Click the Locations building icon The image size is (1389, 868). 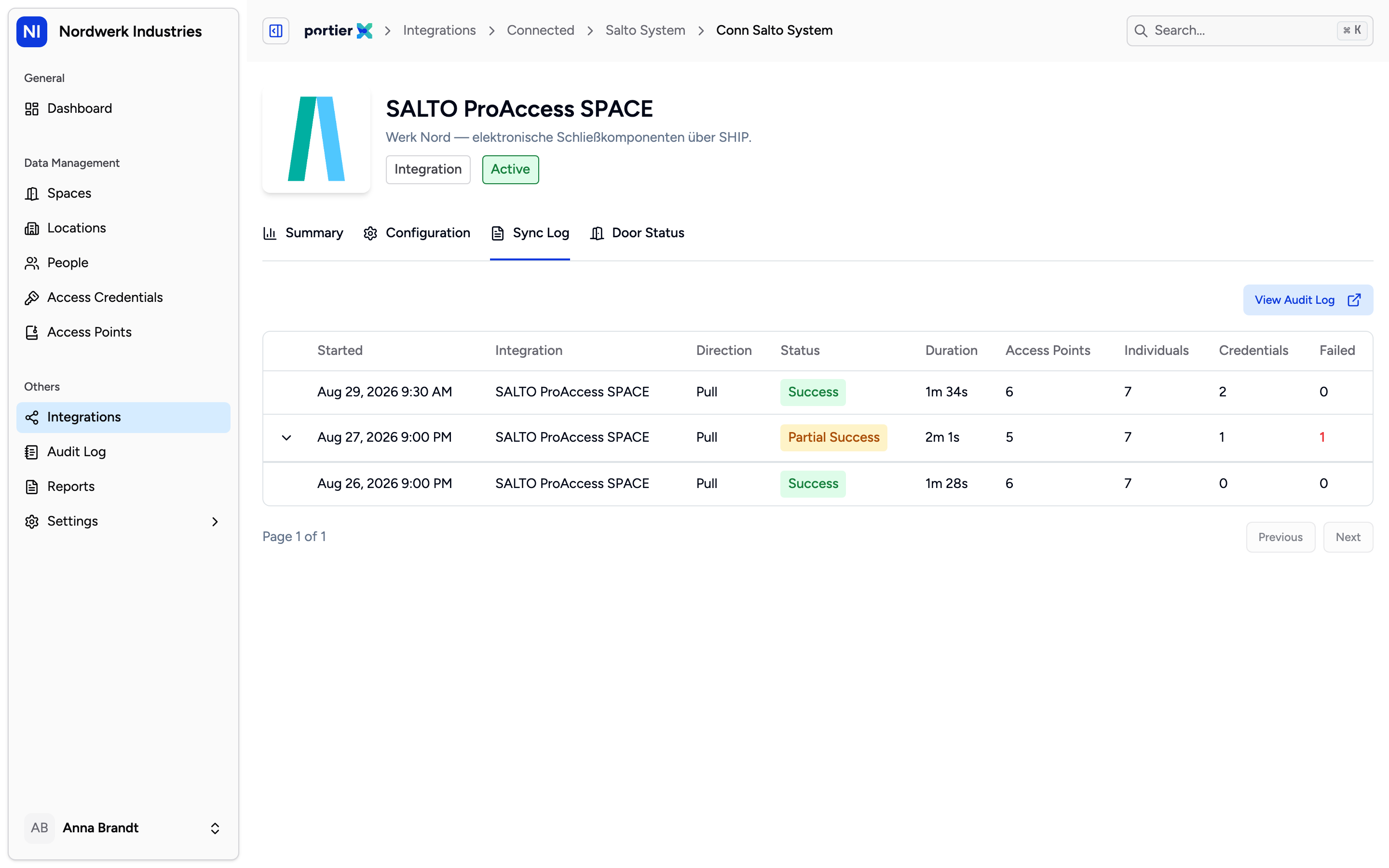click(x=31, y=228)
